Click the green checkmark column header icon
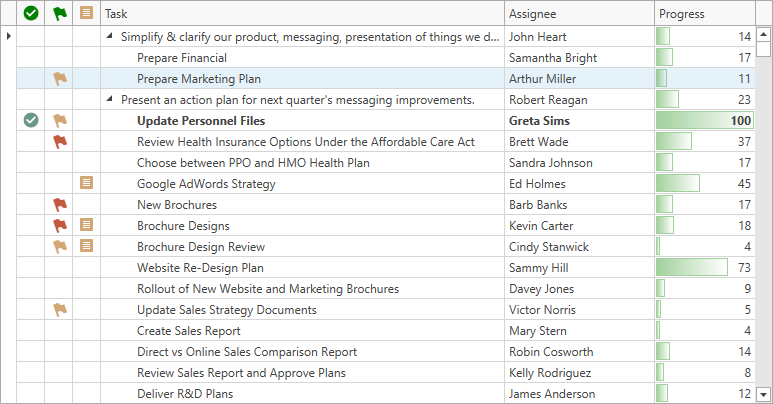The height and width of the screenshot is (404, 773). pyautogui.click(x=31, y=13)
